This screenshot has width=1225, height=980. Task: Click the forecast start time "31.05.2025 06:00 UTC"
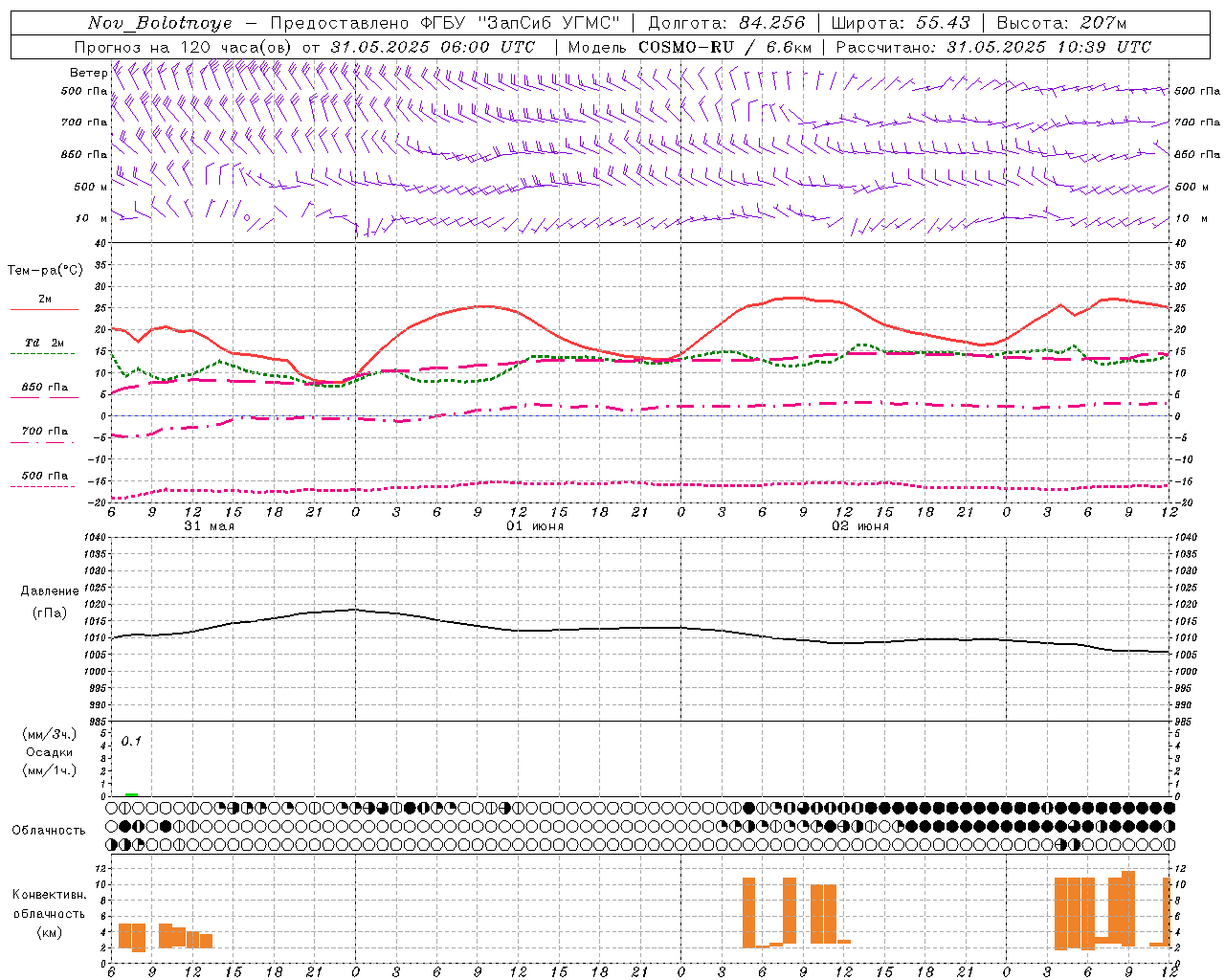pyautogui.click(x=433, y=47)
